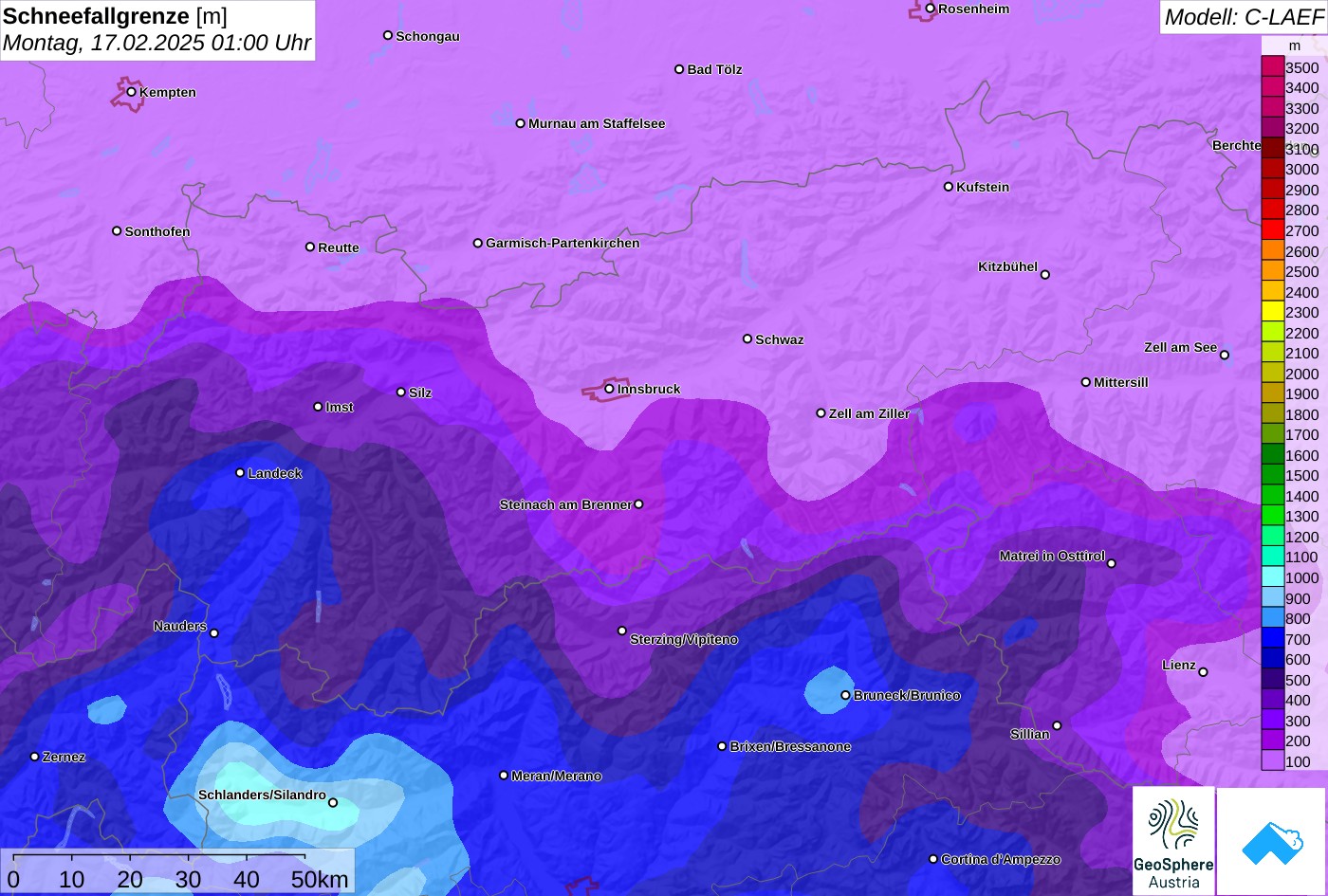This screenshot has width=1328, height=896.
Task: Select the 100 m lilac legend swatch
Action: click(1272, 761)
